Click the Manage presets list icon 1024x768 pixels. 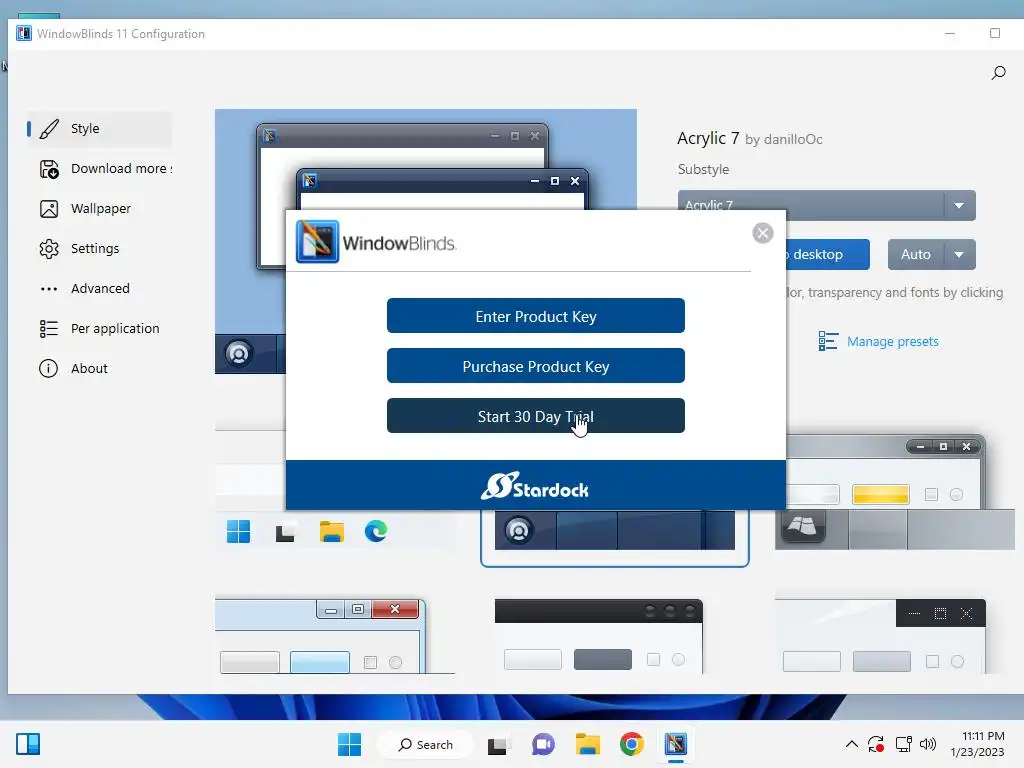[828, 341]
